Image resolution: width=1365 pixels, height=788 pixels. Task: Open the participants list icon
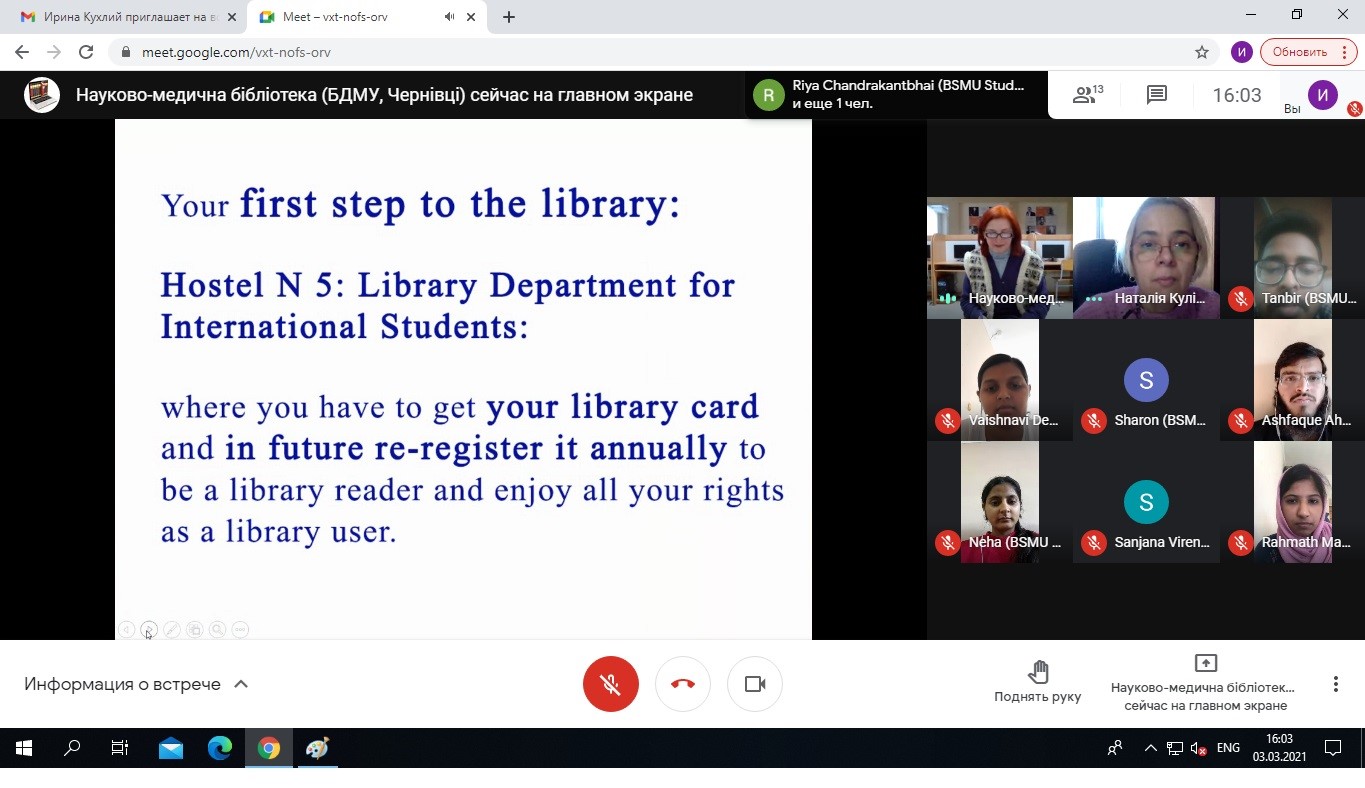coord(1086,95)
